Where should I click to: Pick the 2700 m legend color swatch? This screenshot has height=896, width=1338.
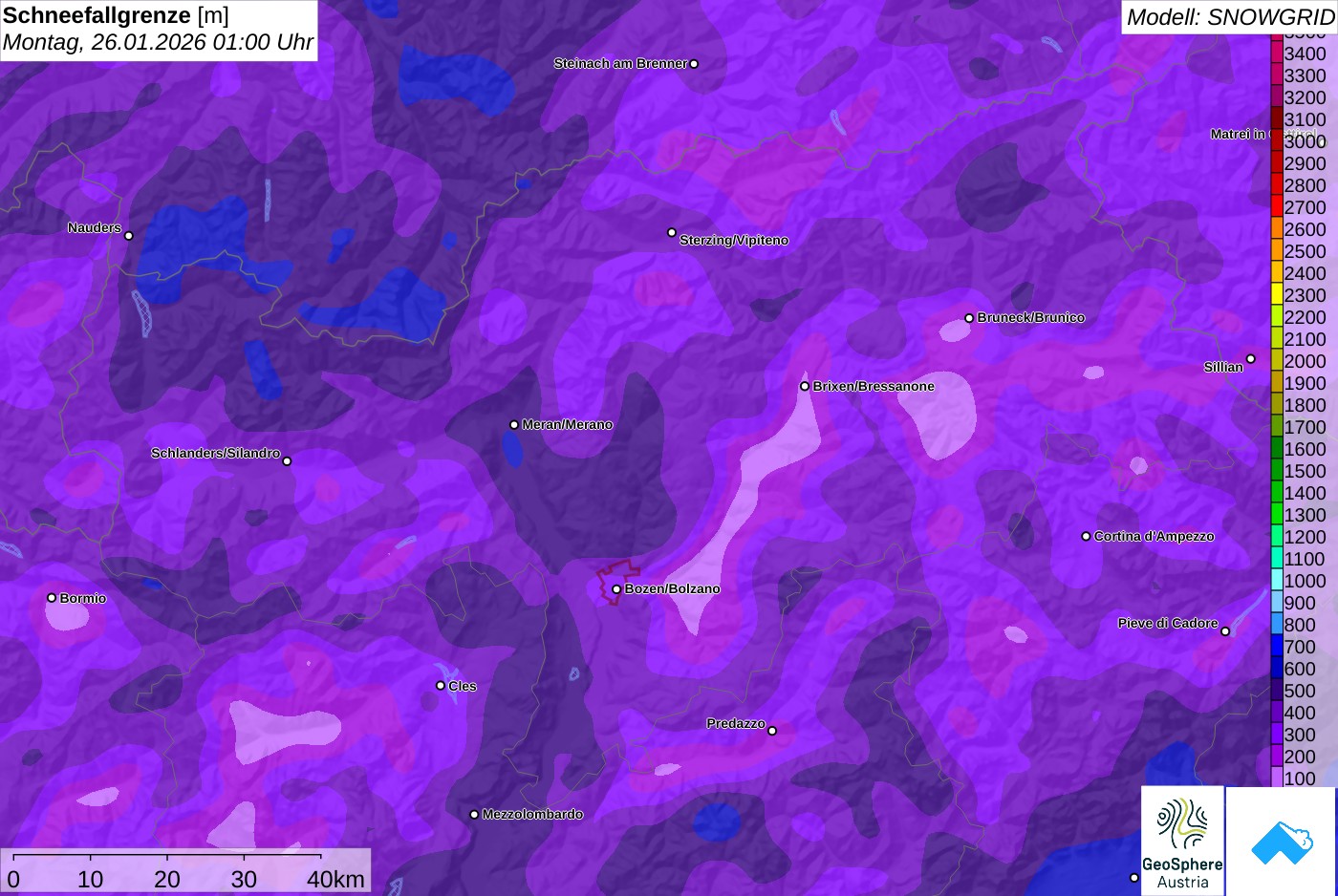click(x=1276, y=206)
